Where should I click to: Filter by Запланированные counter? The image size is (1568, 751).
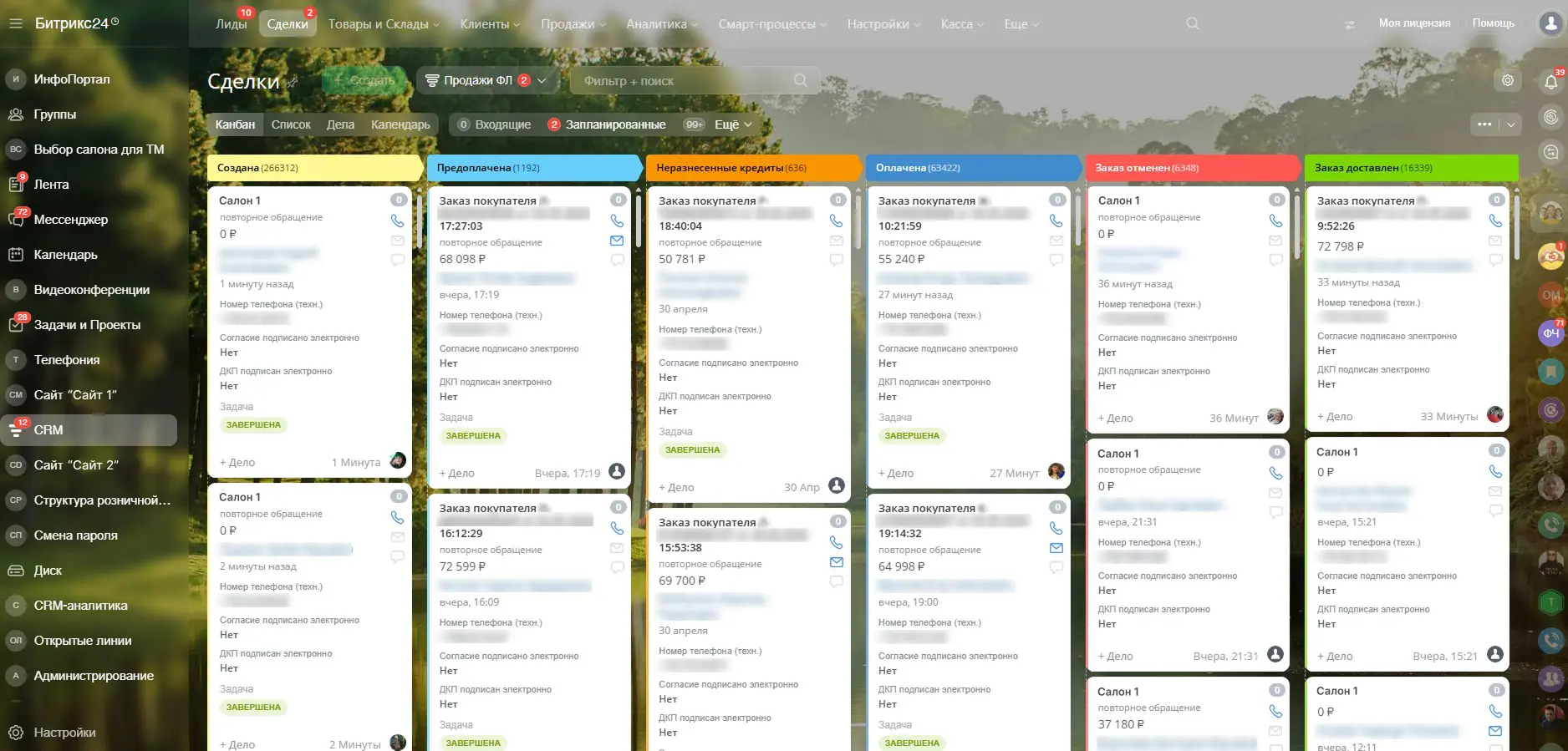point(607,124)
